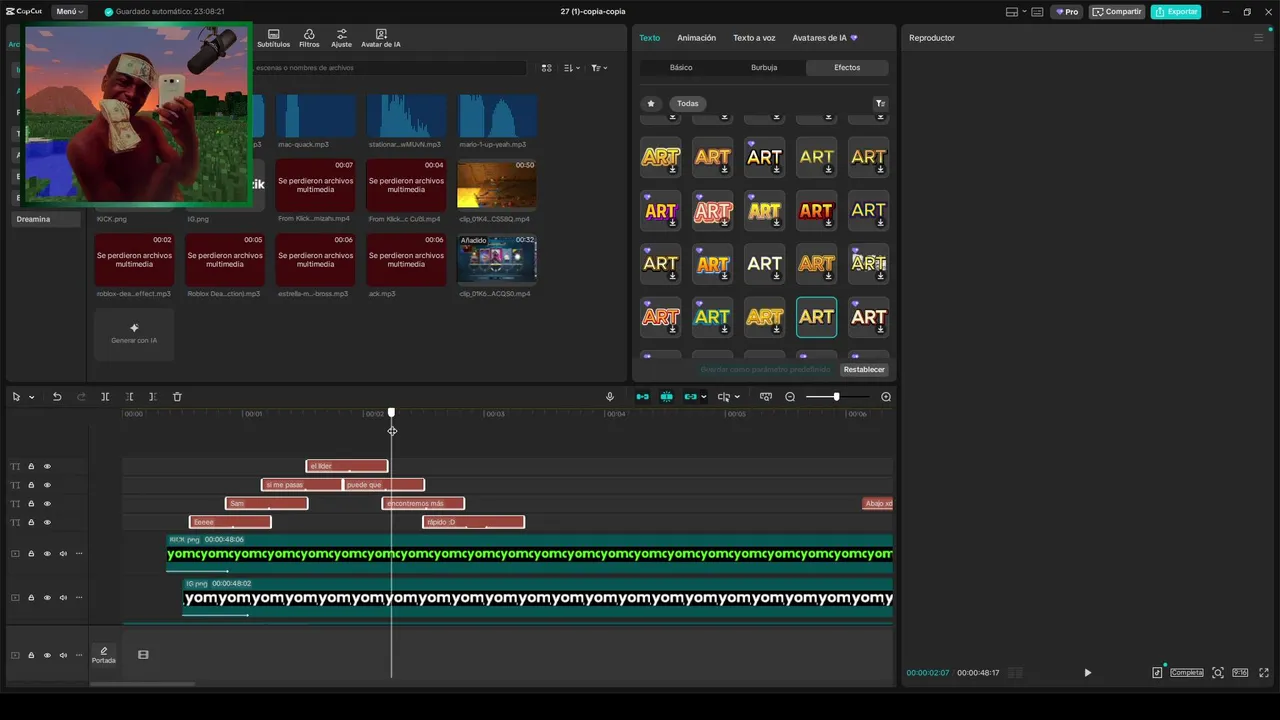
Task: Select the 'rápido :D' text clip
Action: point(473,522)
